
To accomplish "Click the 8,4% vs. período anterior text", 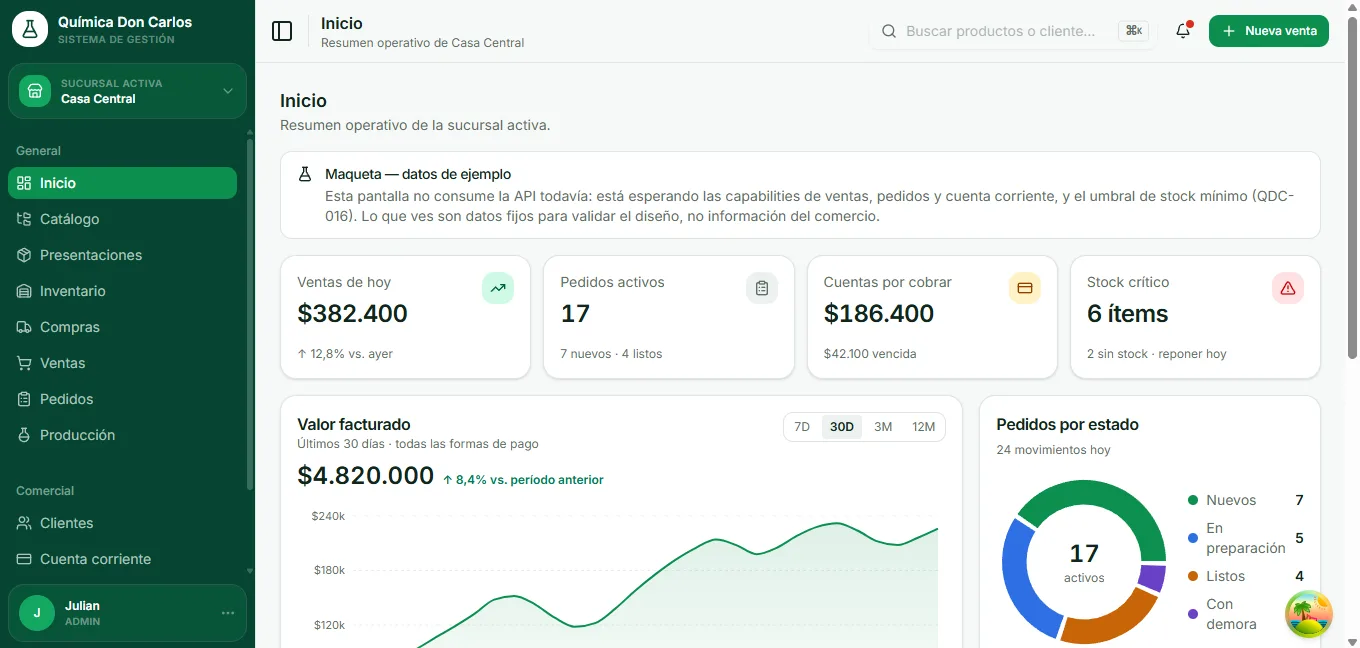I will click(523, 480).
